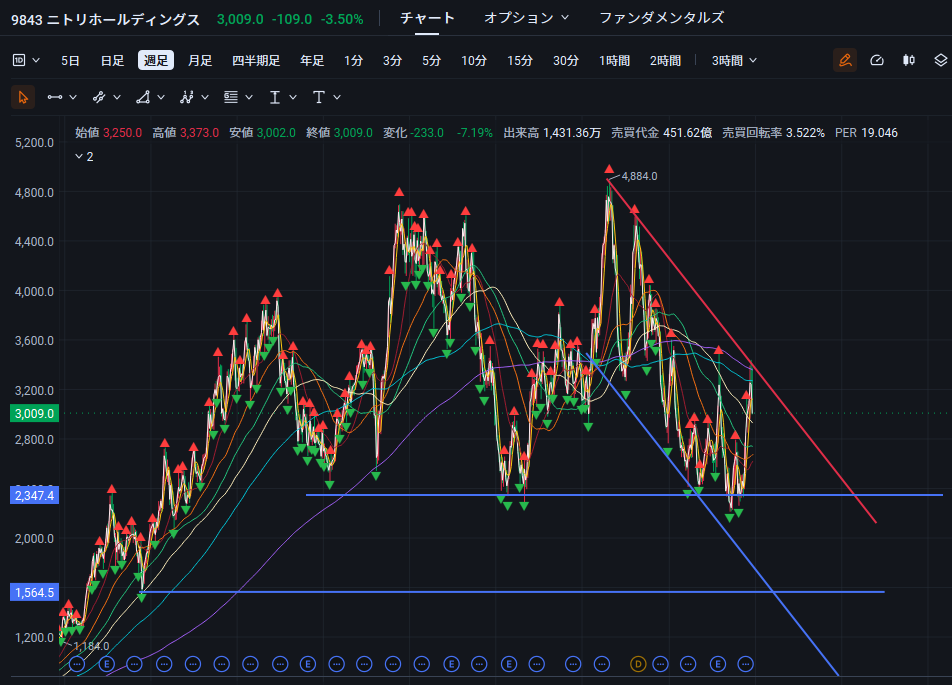Viewport: 952px width, 685px height.
Task: Click the 1,184.0 low price annotation
Action: (x=91, y=646)
